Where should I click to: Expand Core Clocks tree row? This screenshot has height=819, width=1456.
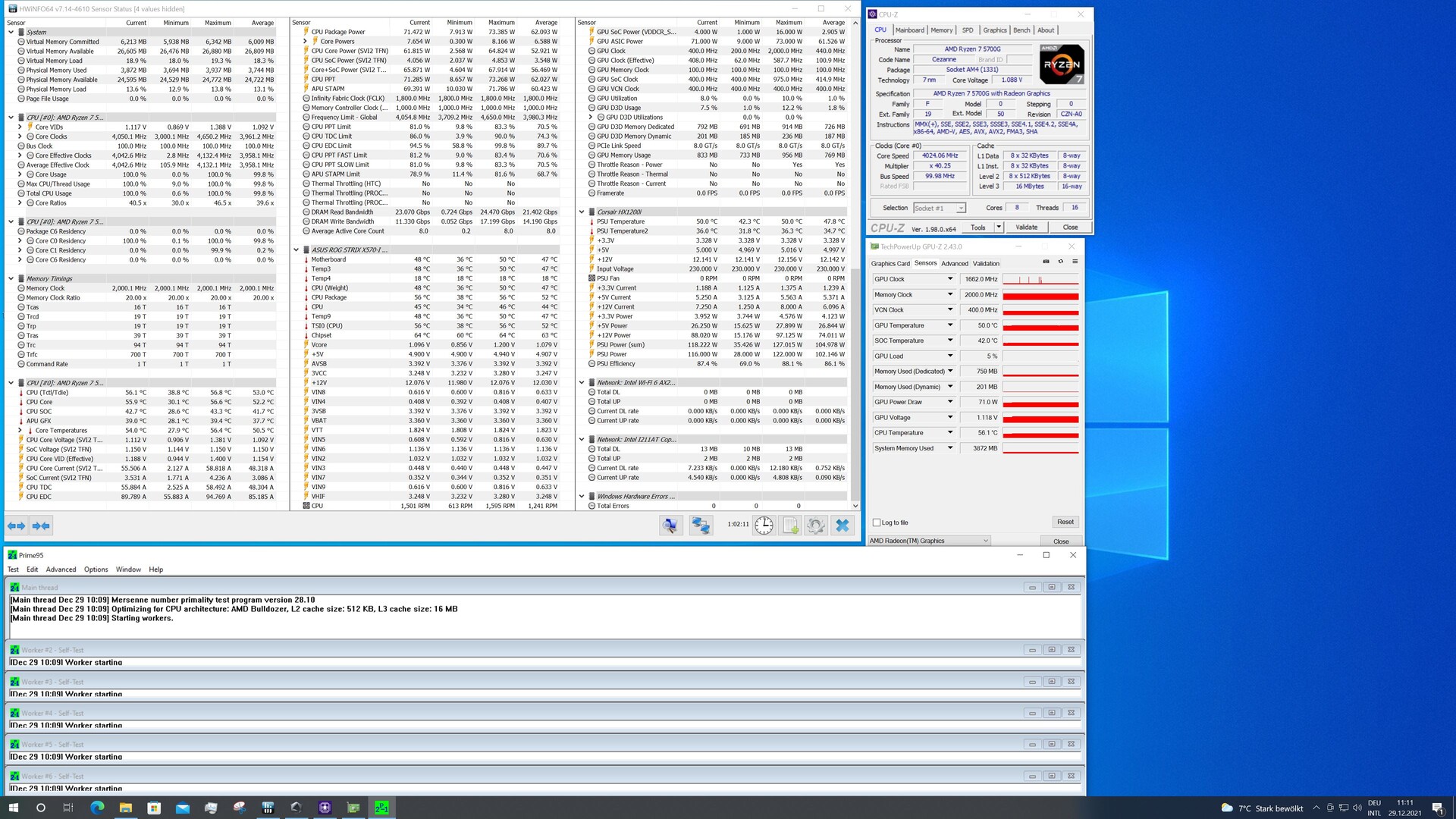click(x=20, y=136)
